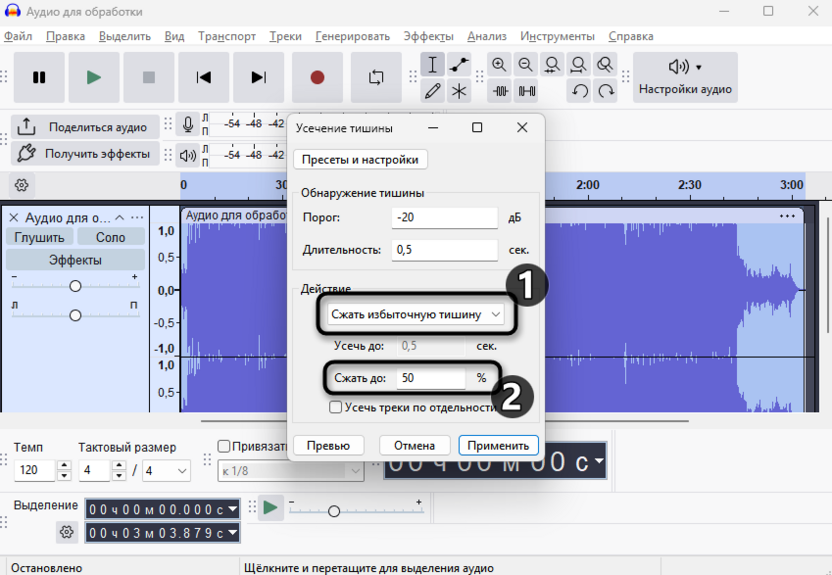This screenshot has height=575, width=832.
Task: Skip to start of track
Action: tap(204, 77)
